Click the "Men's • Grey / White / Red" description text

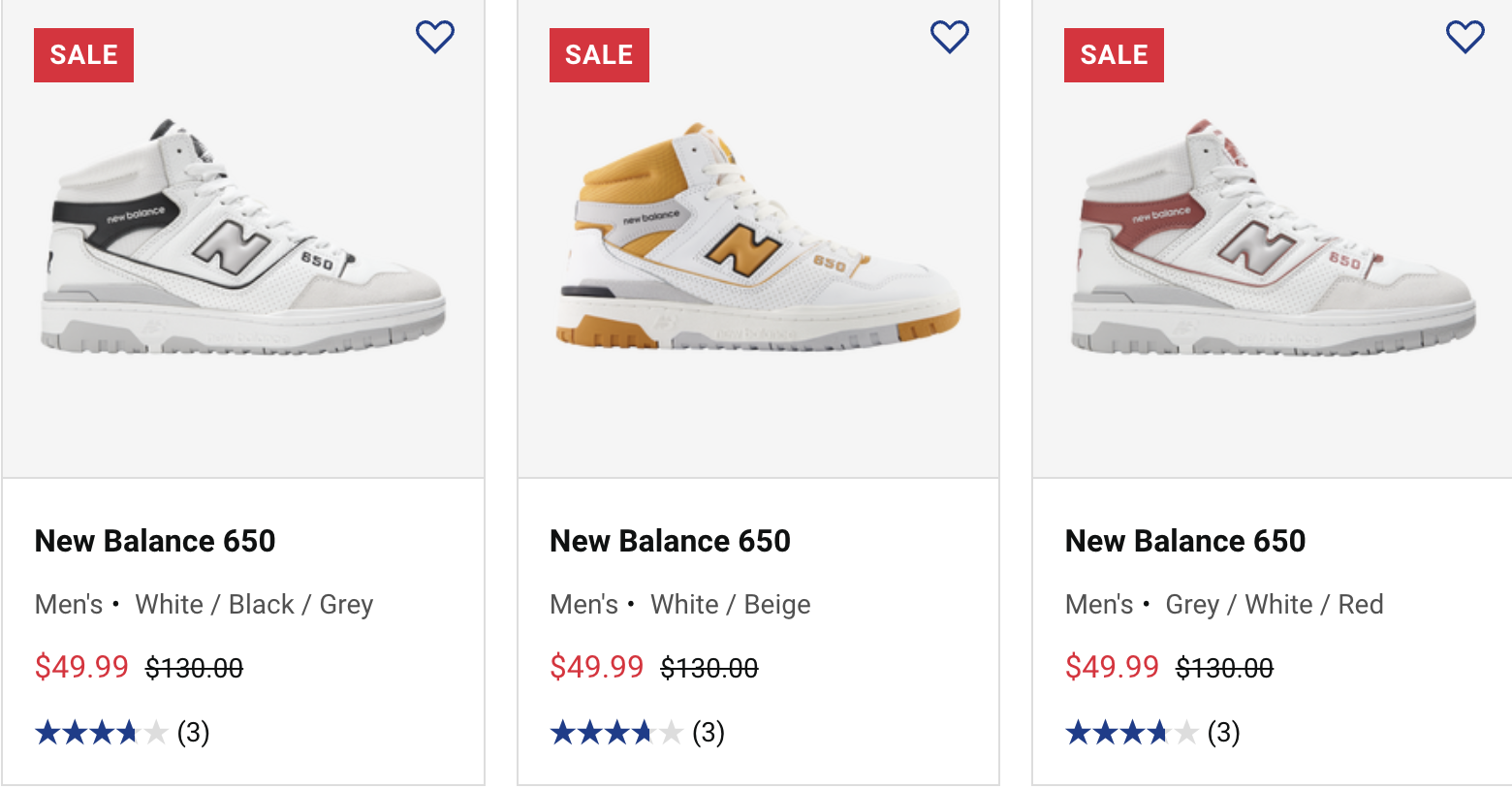[x=1224, y=605]
